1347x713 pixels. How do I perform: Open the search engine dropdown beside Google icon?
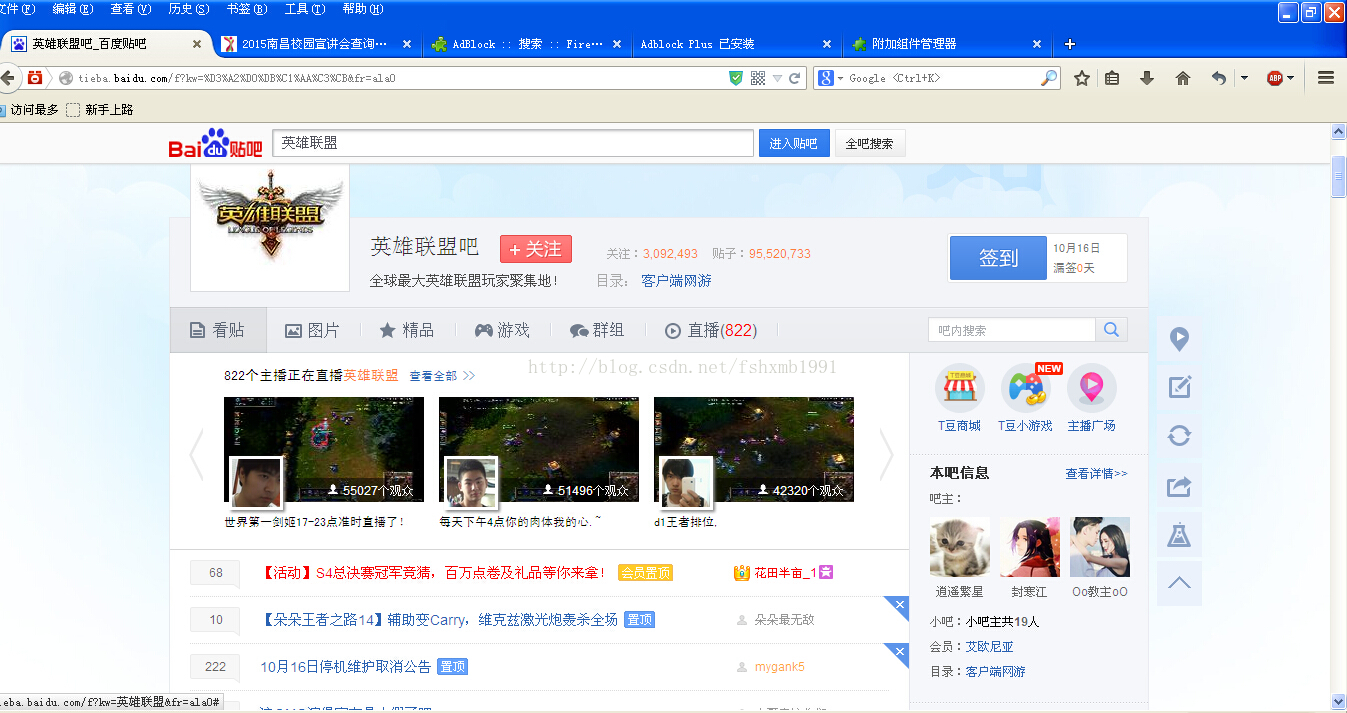tap(841, 78)
